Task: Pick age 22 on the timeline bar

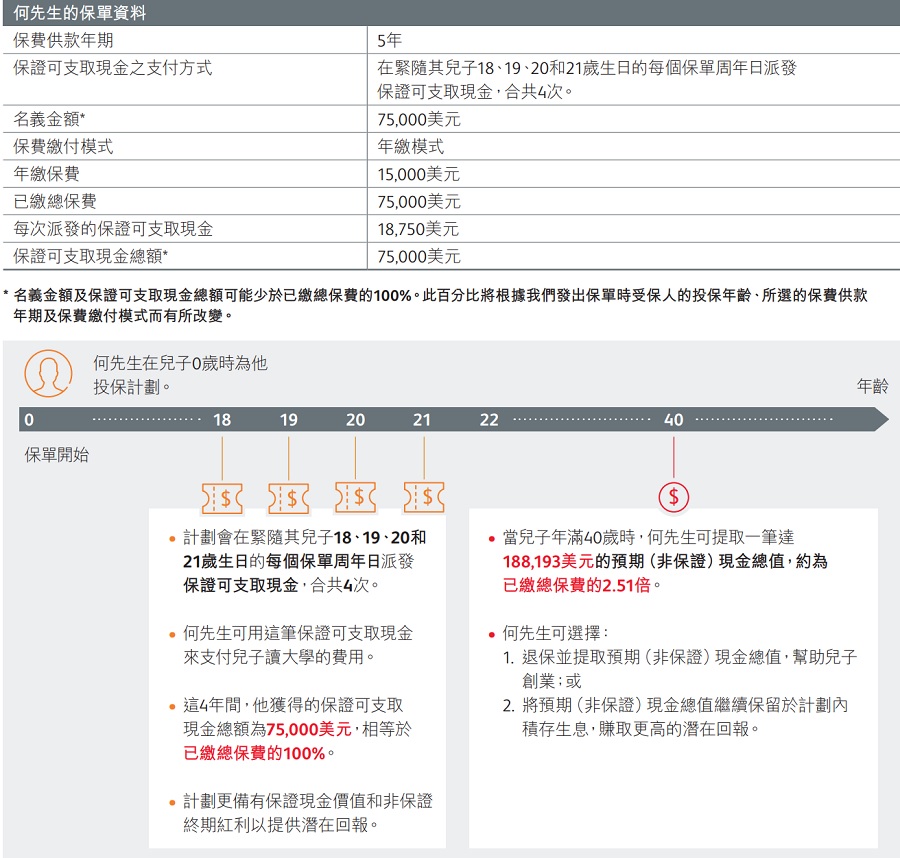Action: (488, 420)
